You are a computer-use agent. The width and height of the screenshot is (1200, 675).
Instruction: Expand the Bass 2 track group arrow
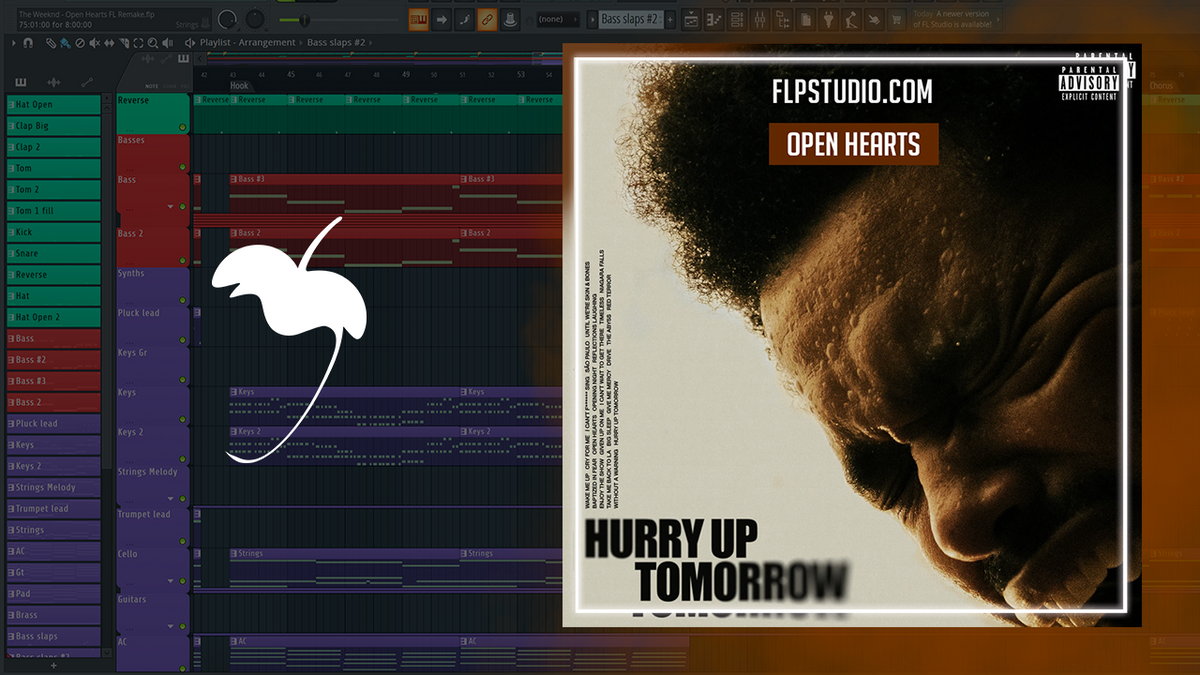tap(170, 206)
